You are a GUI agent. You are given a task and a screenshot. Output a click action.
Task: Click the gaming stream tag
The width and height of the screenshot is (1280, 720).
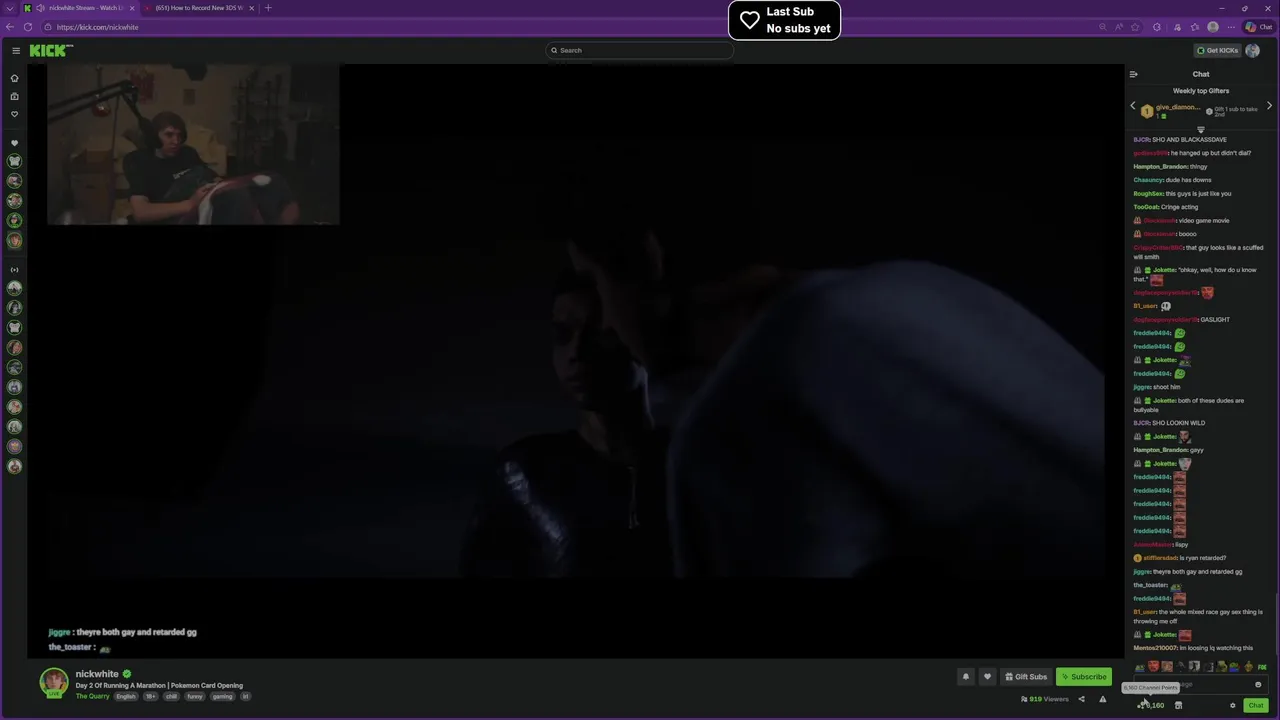click(x=222, y=696)
